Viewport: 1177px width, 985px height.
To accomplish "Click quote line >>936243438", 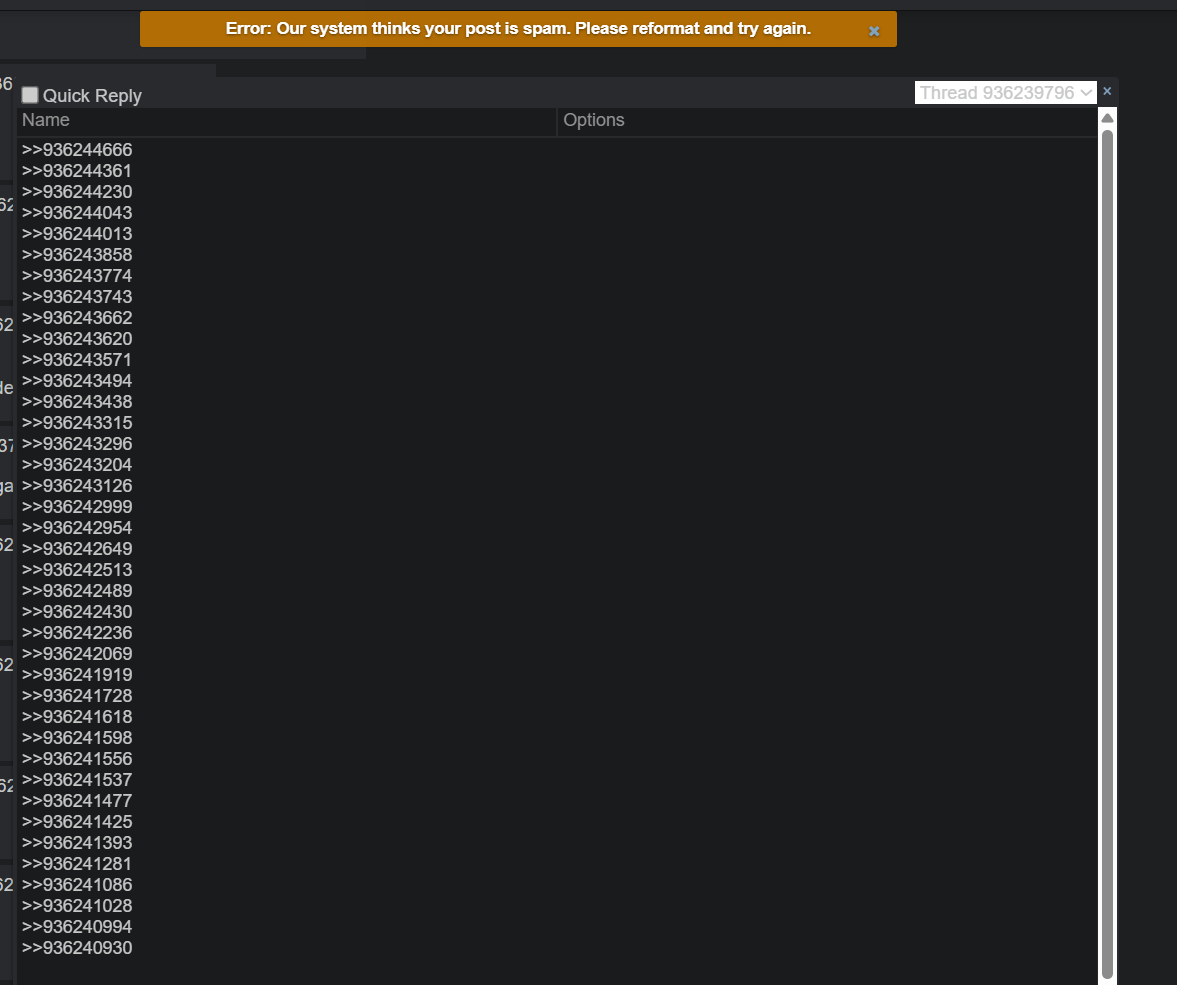I will coord(77,402).
